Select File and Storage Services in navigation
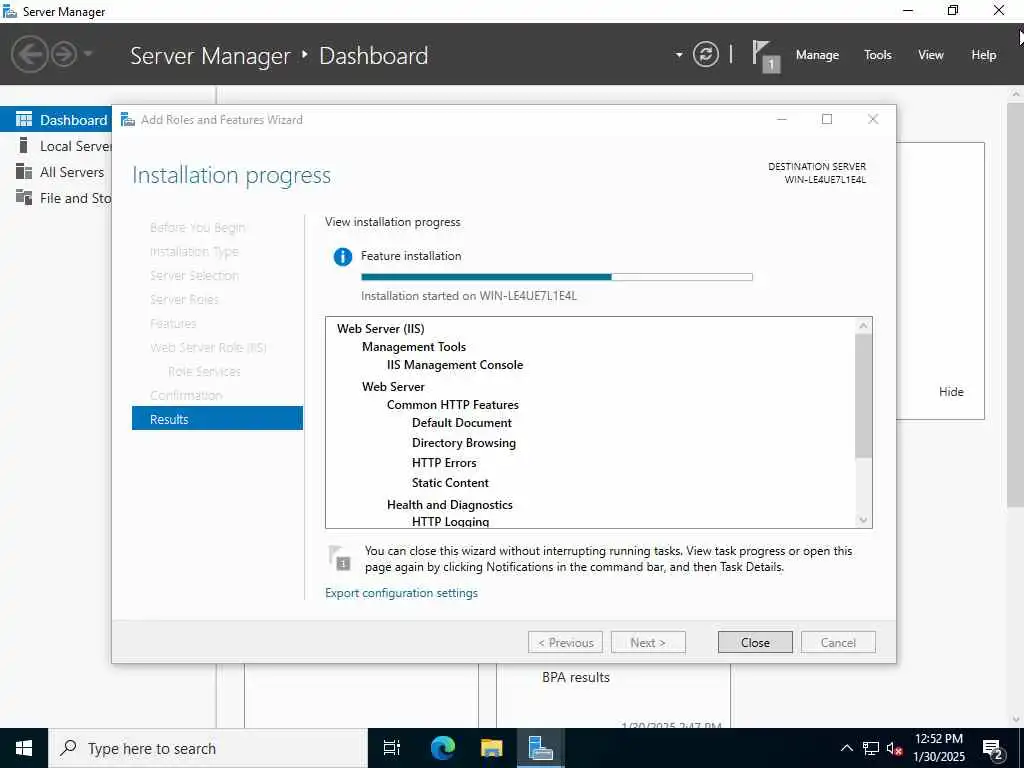This screenshot has width=1024, height=768. click(56, 198)
